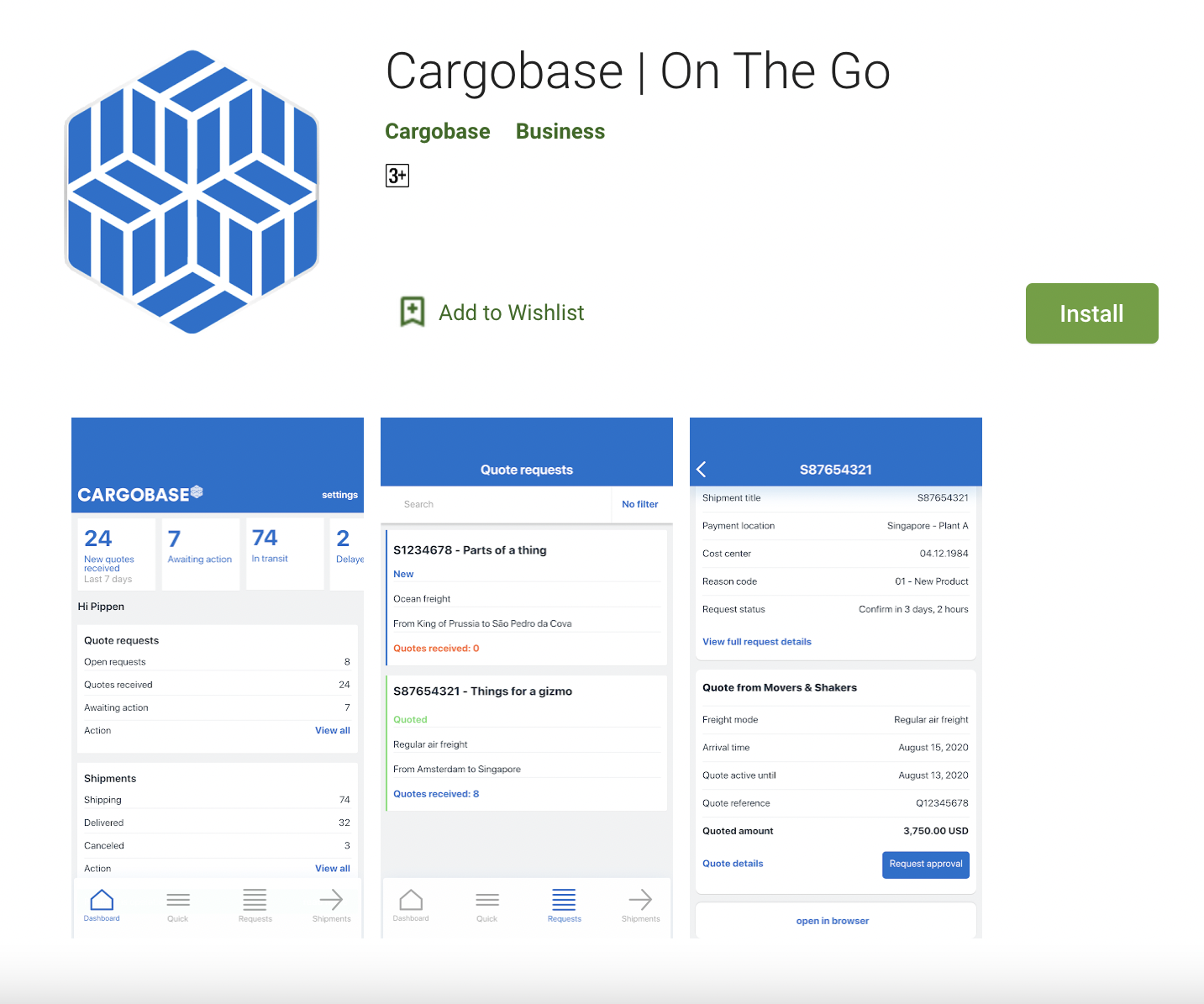
Task: Tap the highlighted Requests icon in second screenshot
Action: point(564,901)
